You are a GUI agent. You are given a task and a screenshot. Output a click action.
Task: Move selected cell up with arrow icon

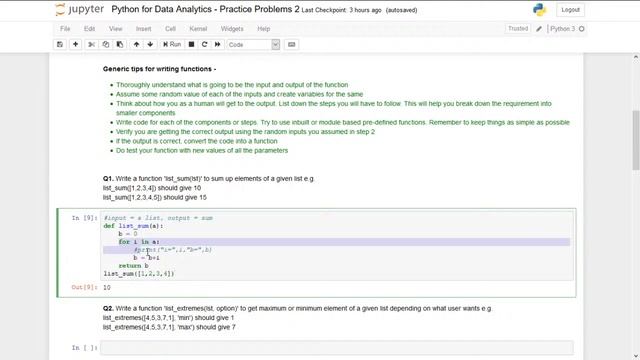pyautogui.click(x=136, y=44)
